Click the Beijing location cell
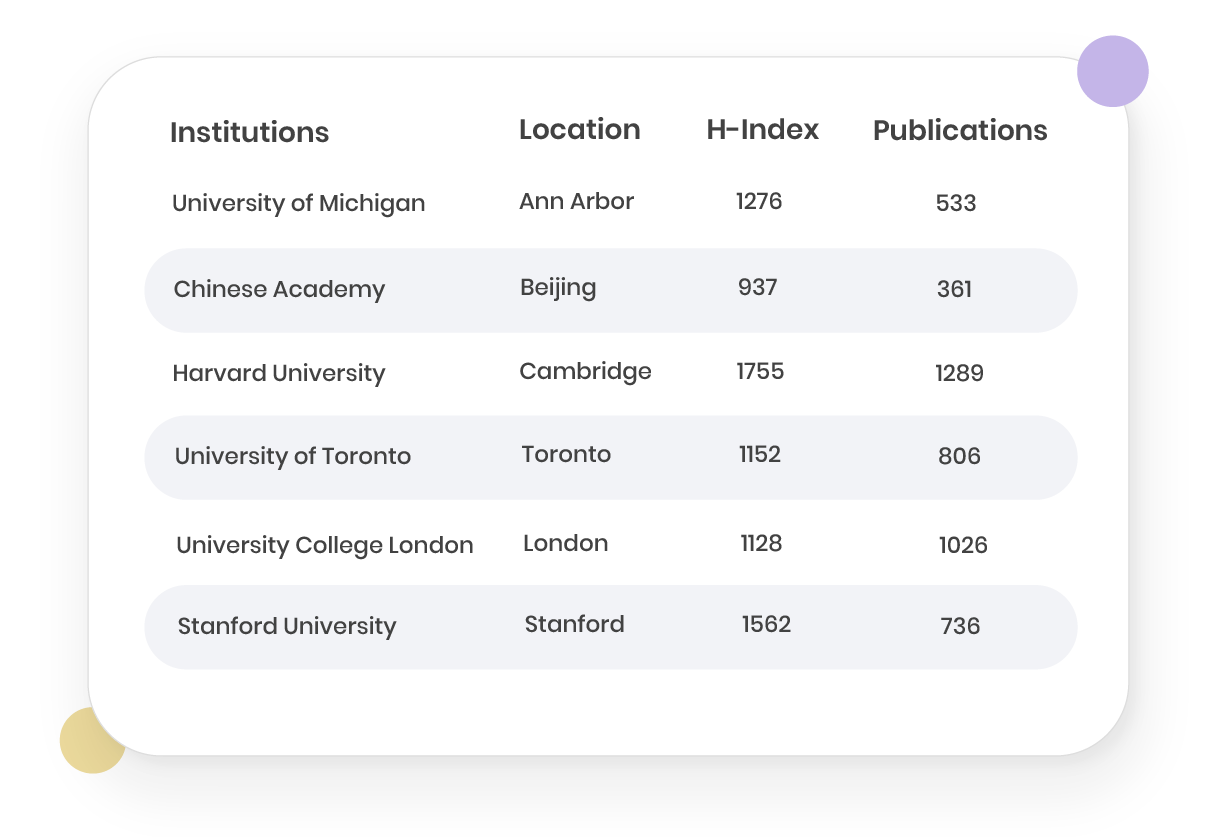Viewport: 1208px width, 837px height. (558, 288)
